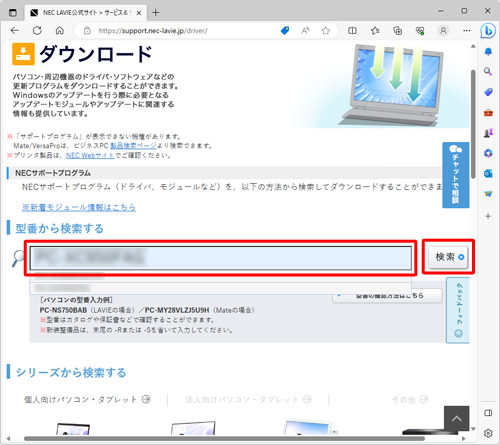The image size is (500, 445).
Task: Open tab actions menu icon
Action: (13, 13)
